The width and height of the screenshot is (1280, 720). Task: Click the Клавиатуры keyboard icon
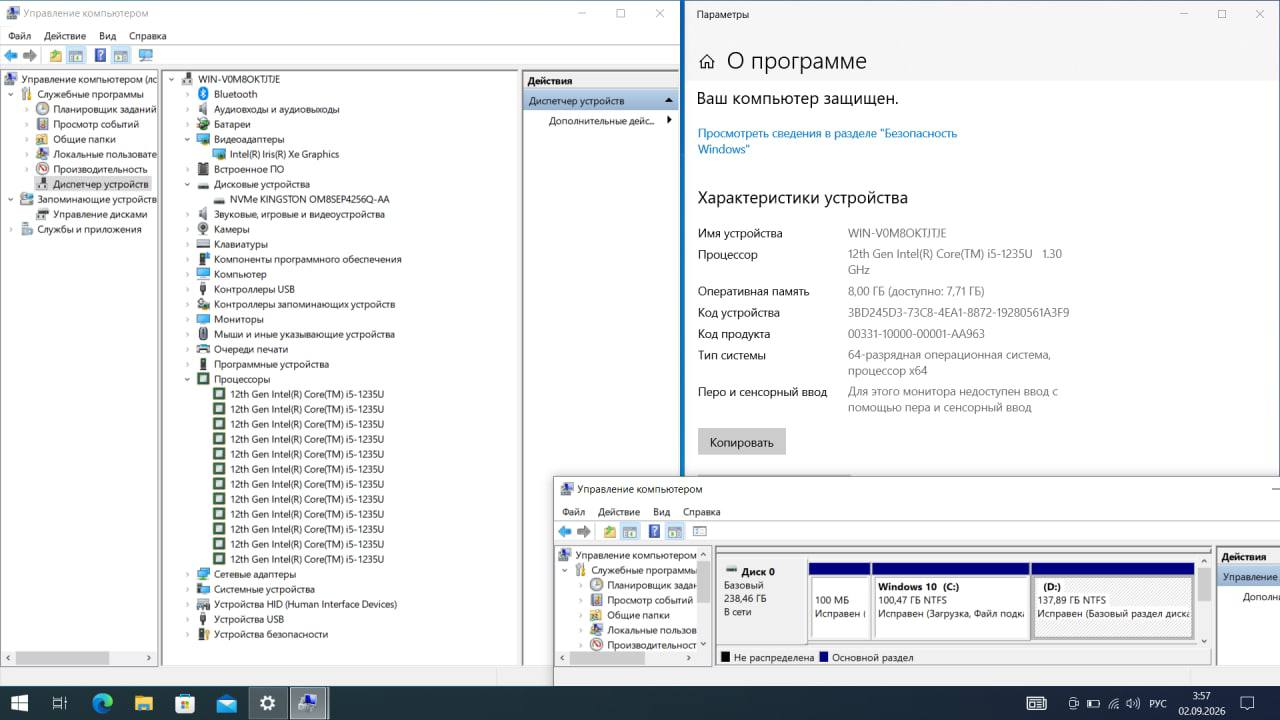pos(203,244)
